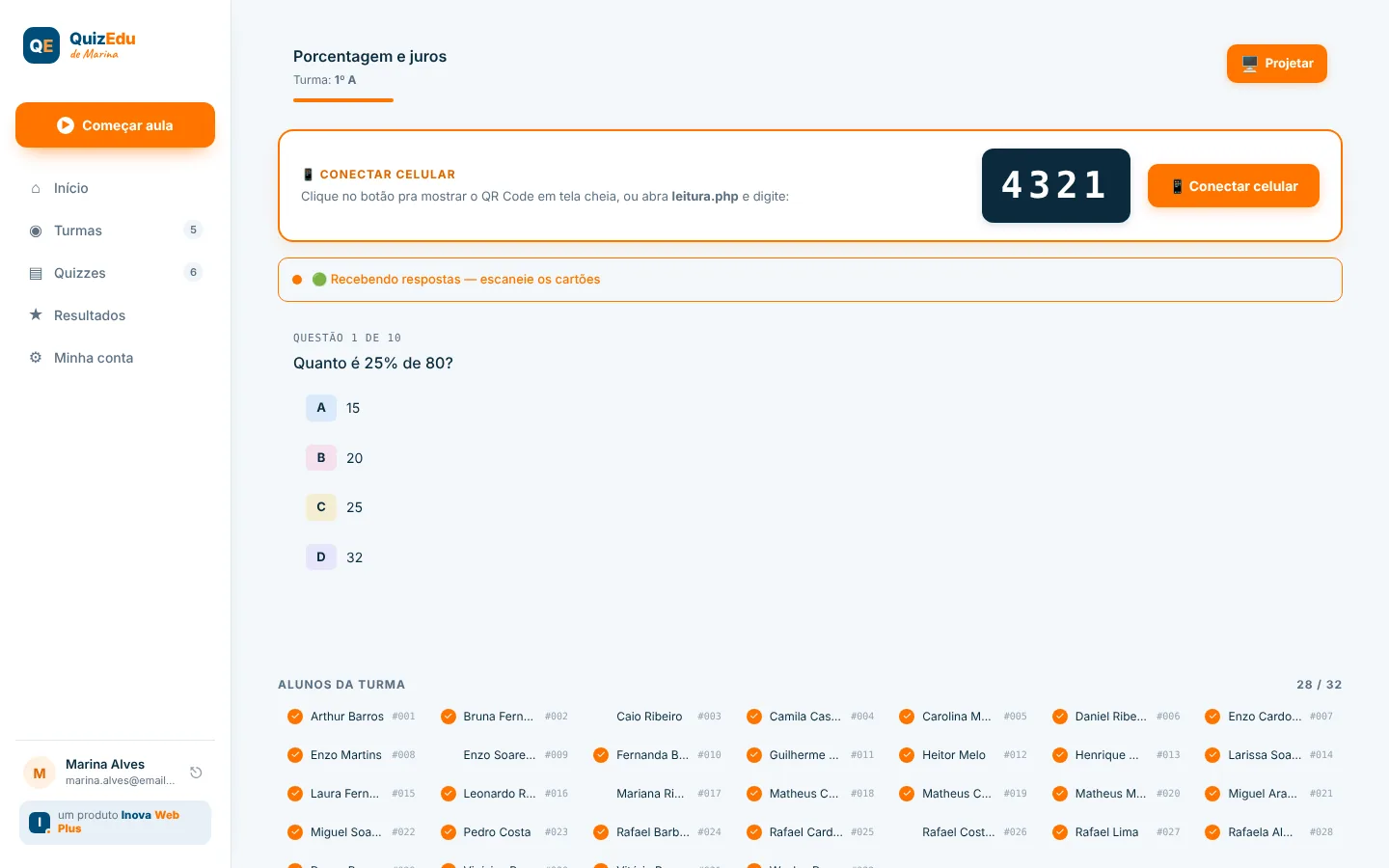Image resolution: width=1389 pixels, height=868 pixels.
Task: Click the orange Conectar celular button
Action: pyautogui.click(x=1234, y=186)
